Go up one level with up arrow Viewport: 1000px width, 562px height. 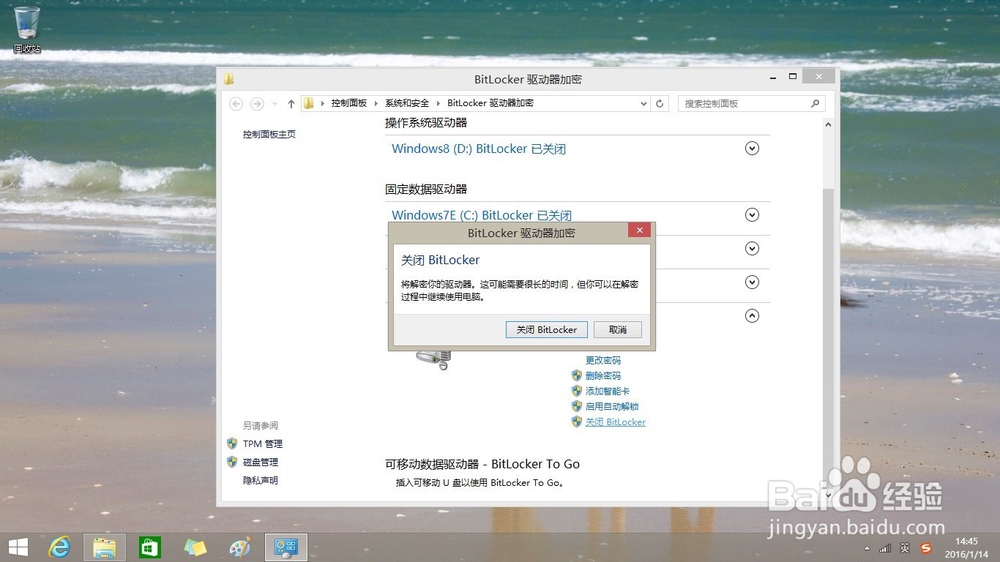click(x=291, y=103)
